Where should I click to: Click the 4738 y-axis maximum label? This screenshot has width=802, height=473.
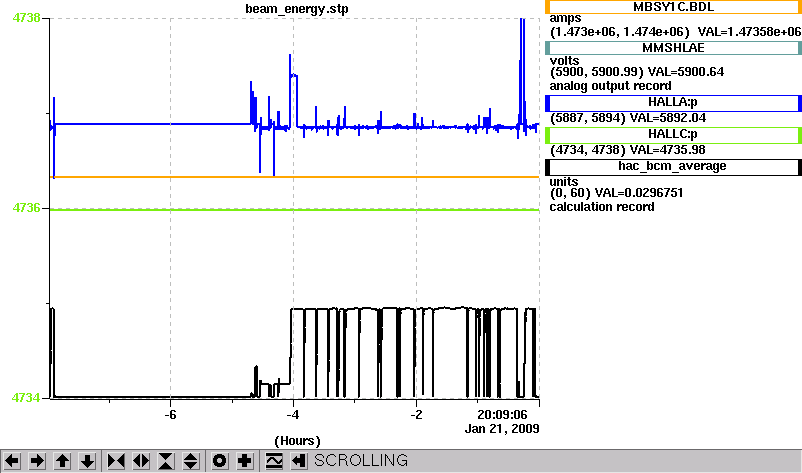[x=26, y=18]
